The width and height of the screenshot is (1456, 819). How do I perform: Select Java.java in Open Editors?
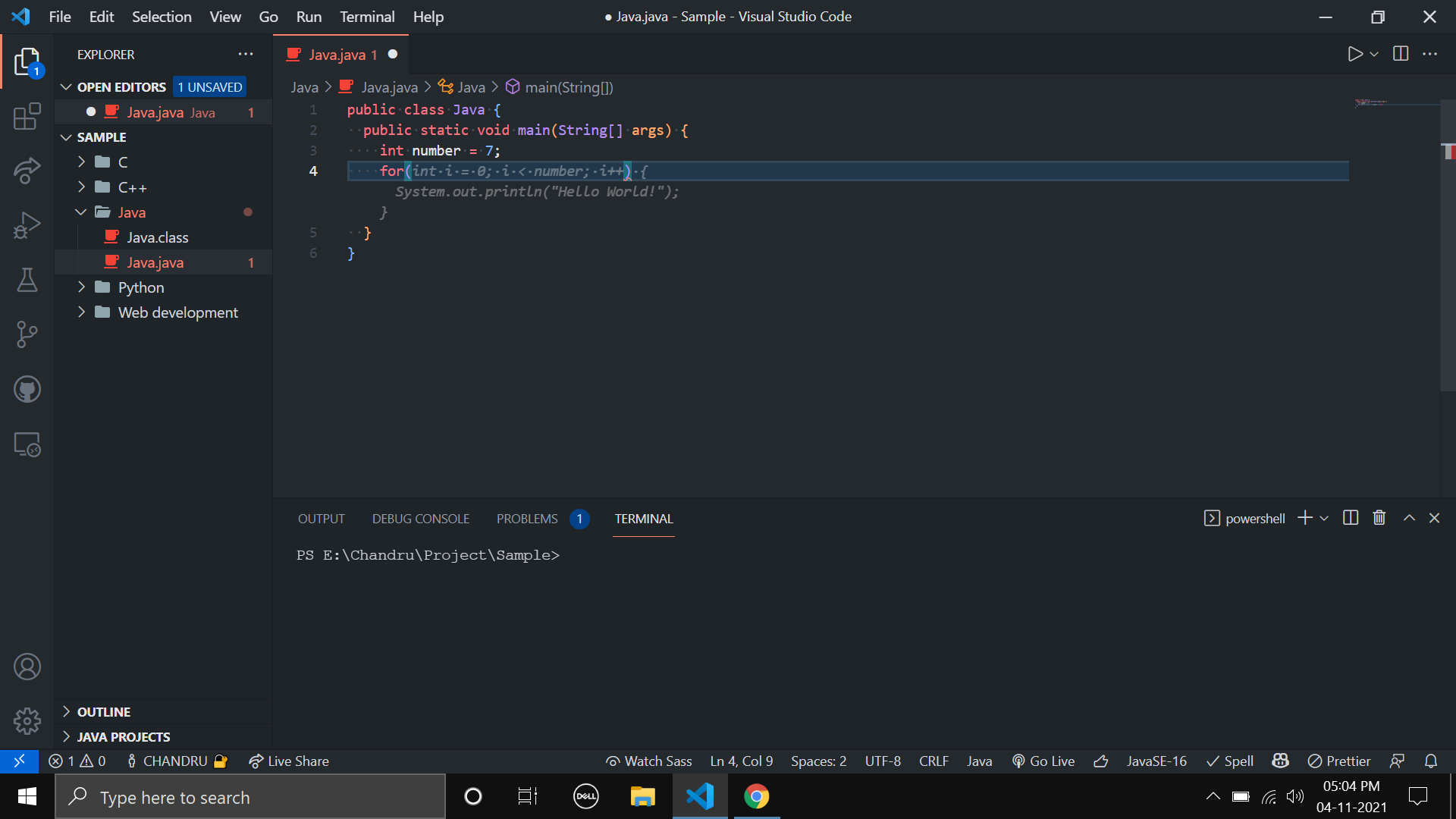pyautogui.click(x=163, y=112)
